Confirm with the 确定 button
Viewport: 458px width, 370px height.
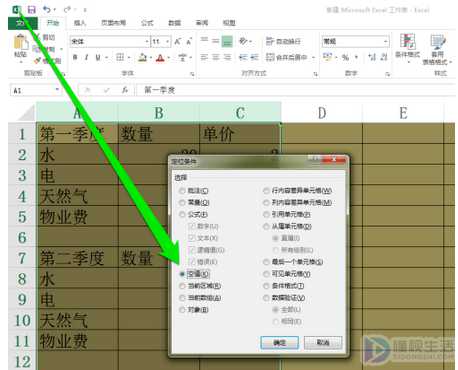pyautogui.click(x=279, y=342)
